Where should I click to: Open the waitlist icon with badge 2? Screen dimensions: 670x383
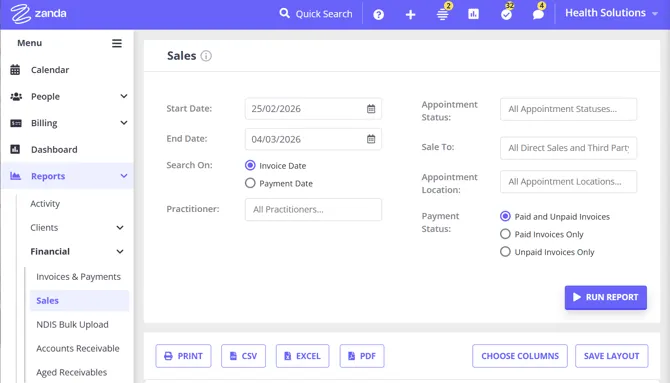pos(443,14)
